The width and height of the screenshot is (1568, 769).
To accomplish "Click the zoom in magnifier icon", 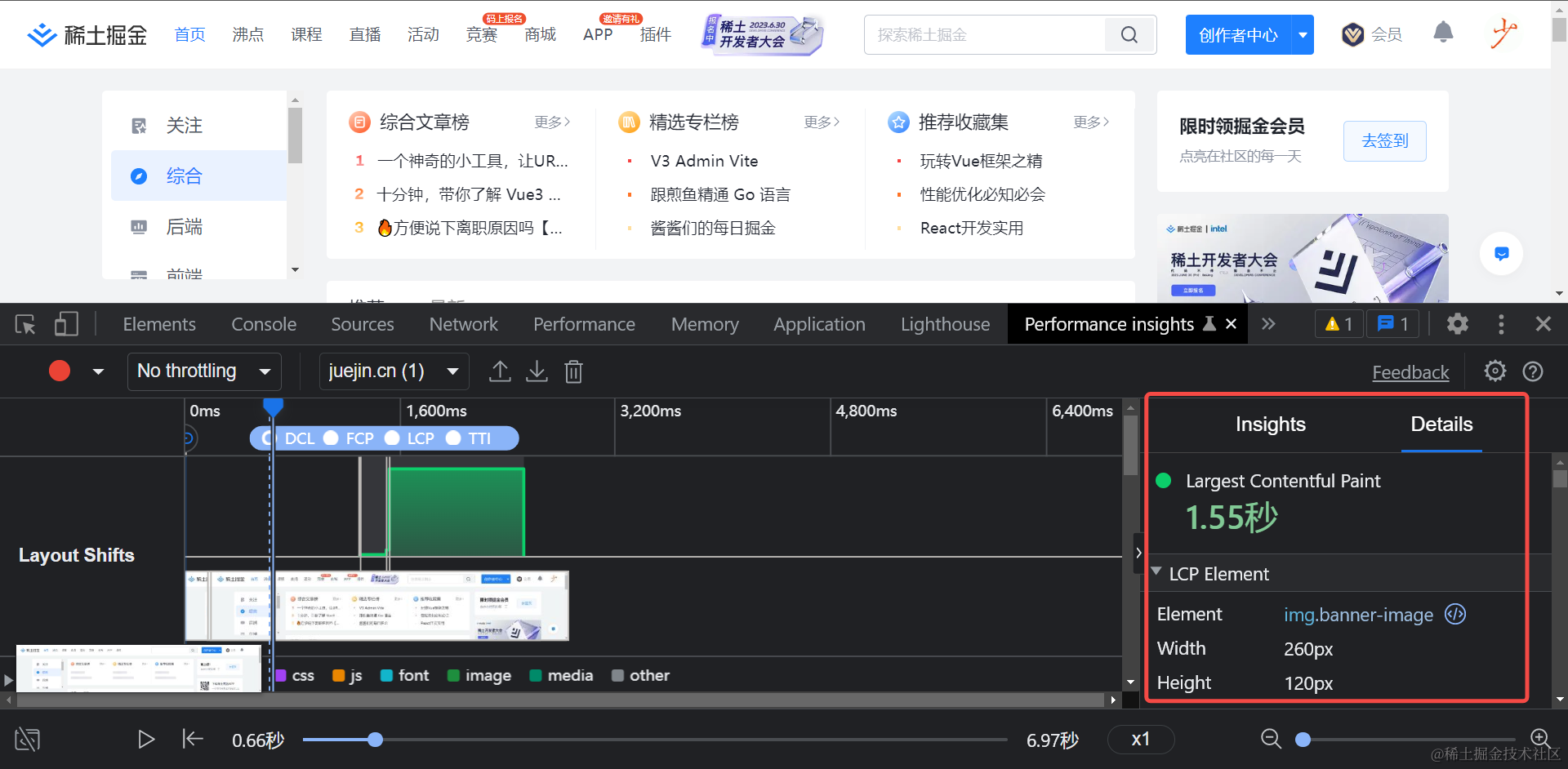I will click(1539, 739).
